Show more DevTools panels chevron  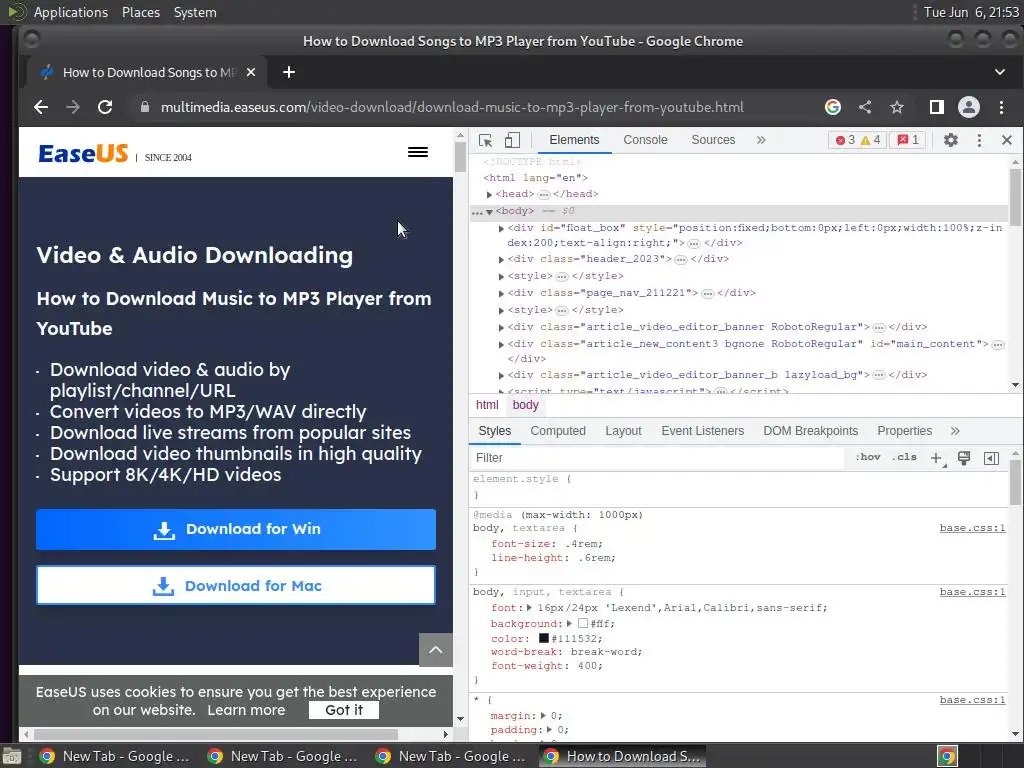tap(761, 140)
